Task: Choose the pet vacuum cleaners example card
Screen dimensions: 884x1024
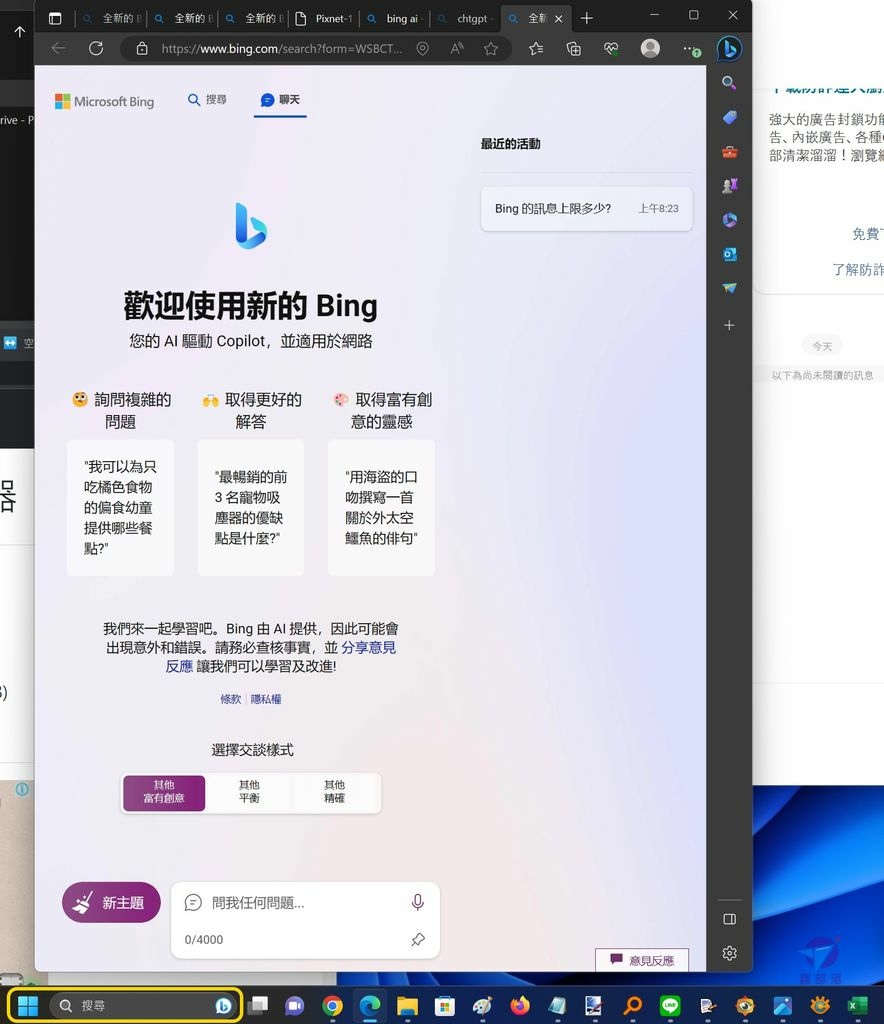Action: [251, 507]
